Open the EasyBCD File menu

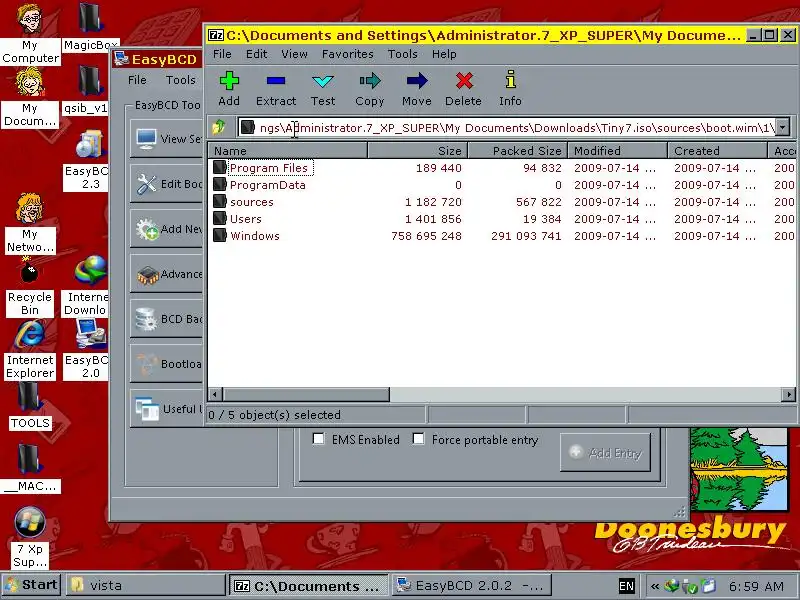[x=137, y=80]
